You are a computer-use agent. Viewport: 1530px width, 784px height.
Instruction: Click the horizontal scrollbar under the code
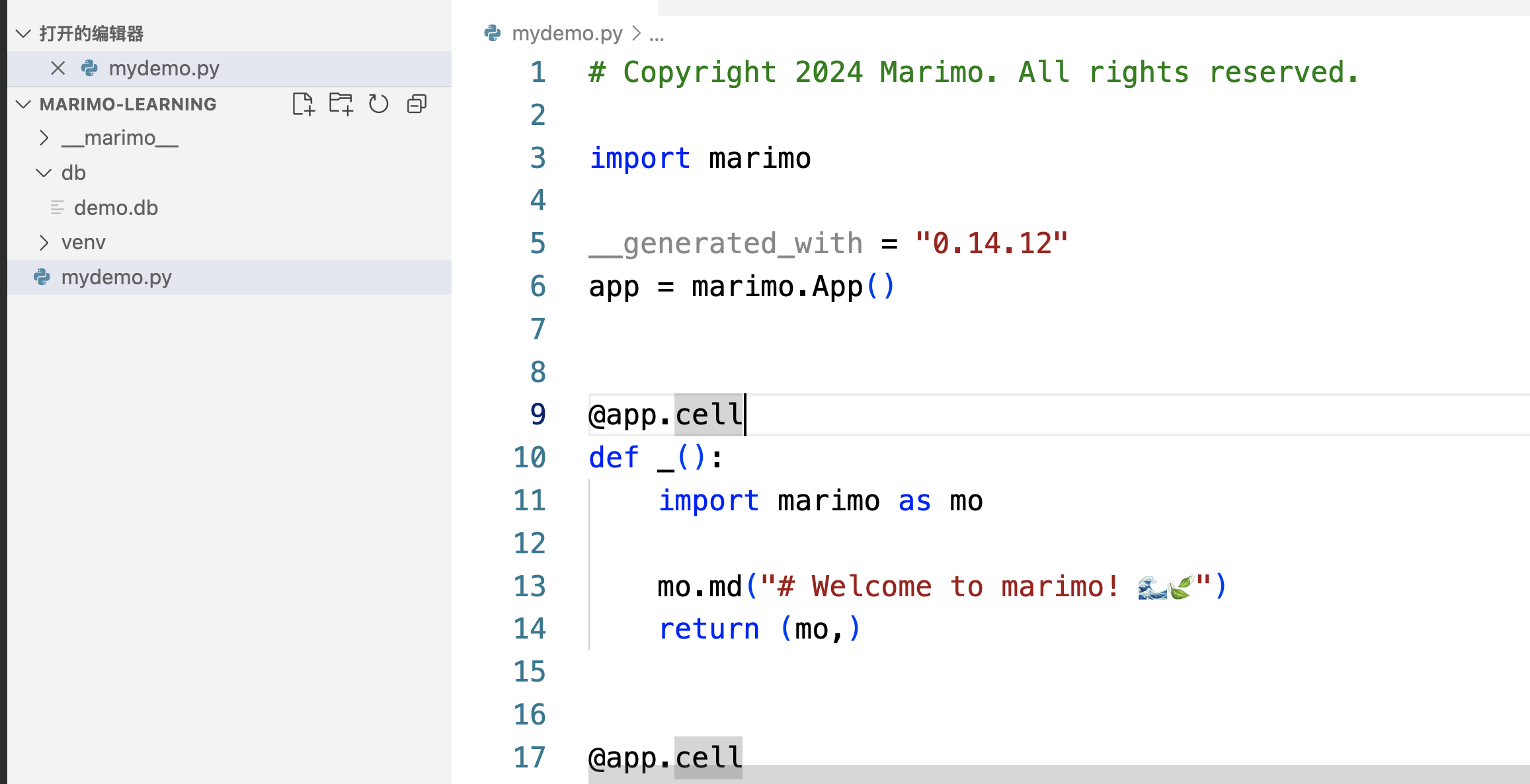click(x=1058, y=774)
